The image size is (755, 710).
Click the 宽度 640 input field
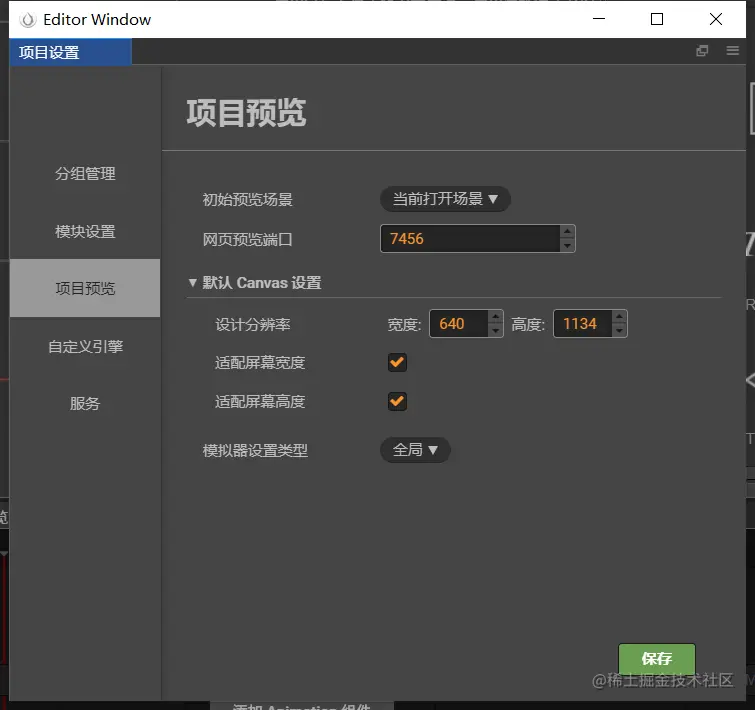459,323
